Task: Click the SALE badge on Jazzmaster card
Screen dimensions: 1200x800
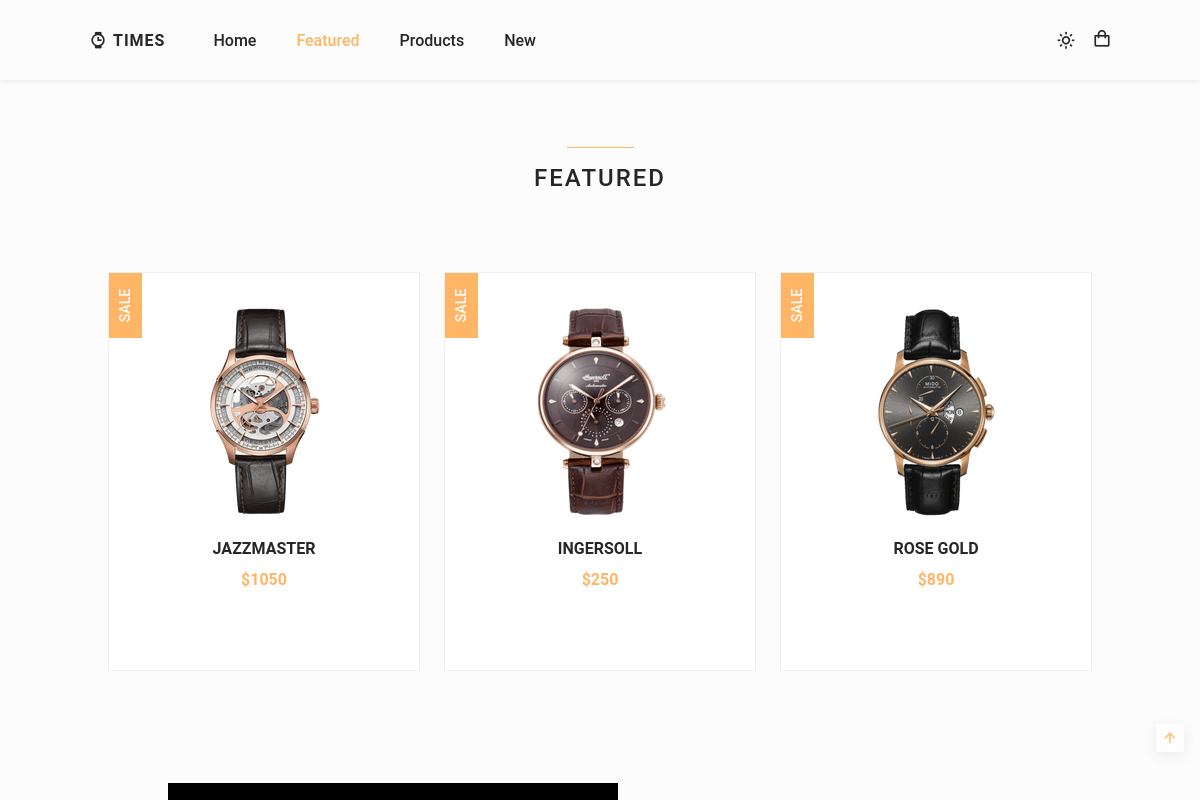Action: point(125,305)
